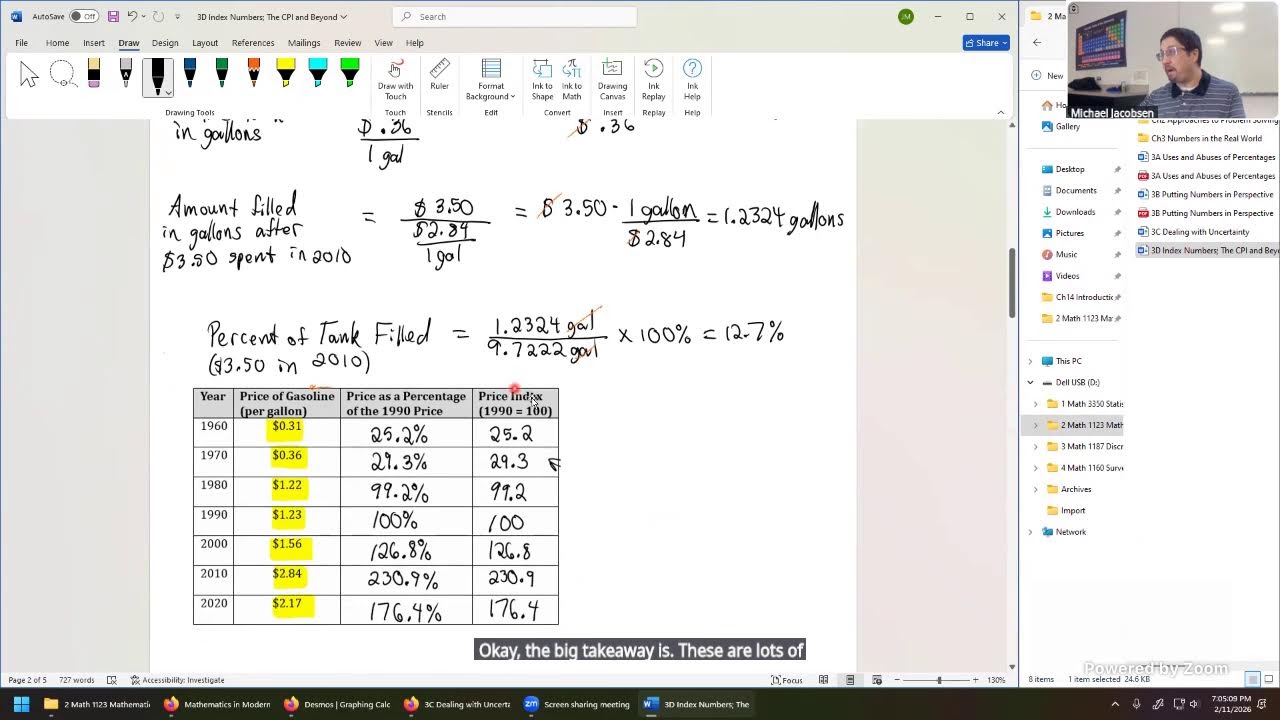Choose the orange pencil tool

[254, 74]
